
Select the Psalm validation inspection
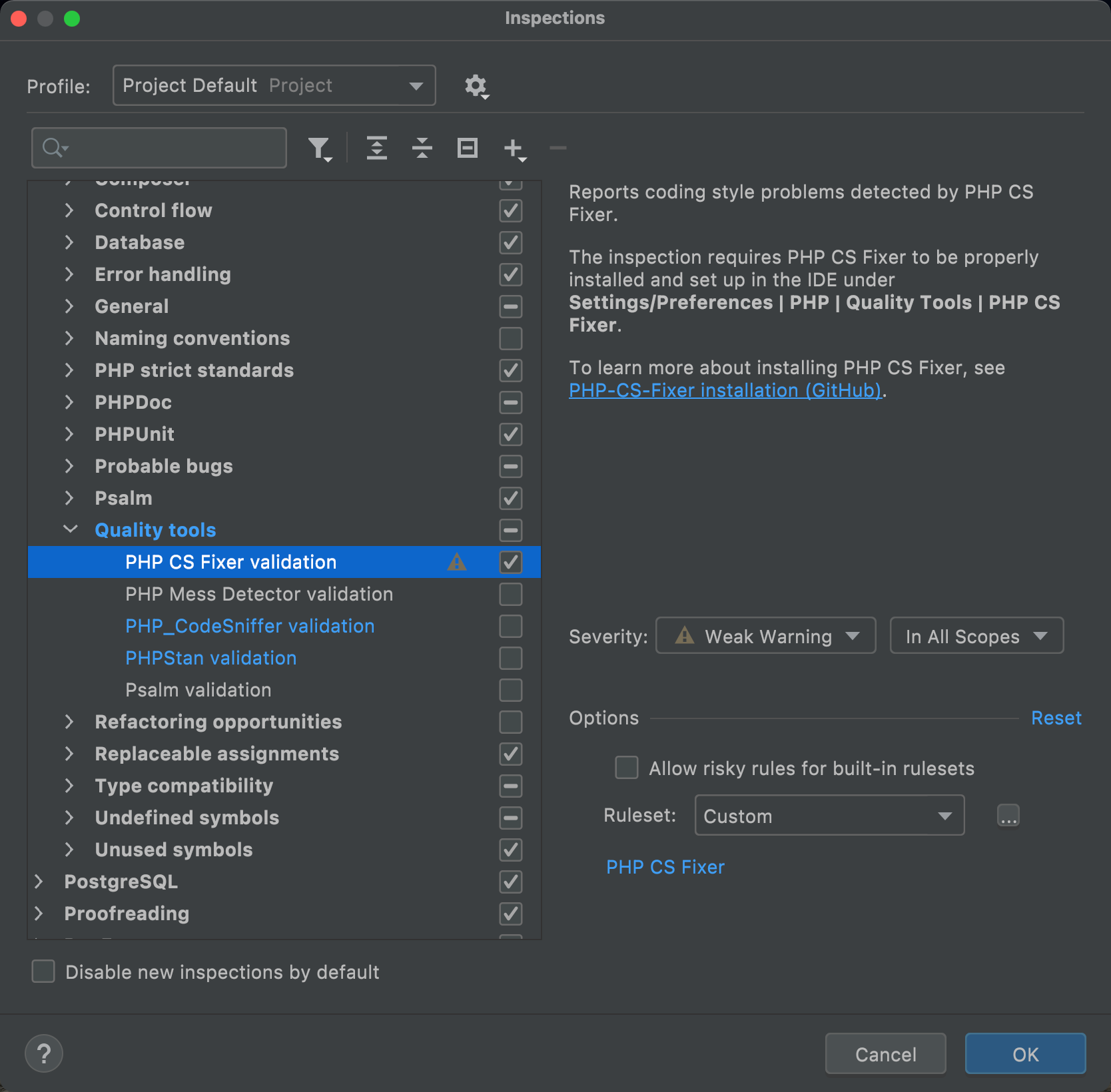tap(198, 690)
